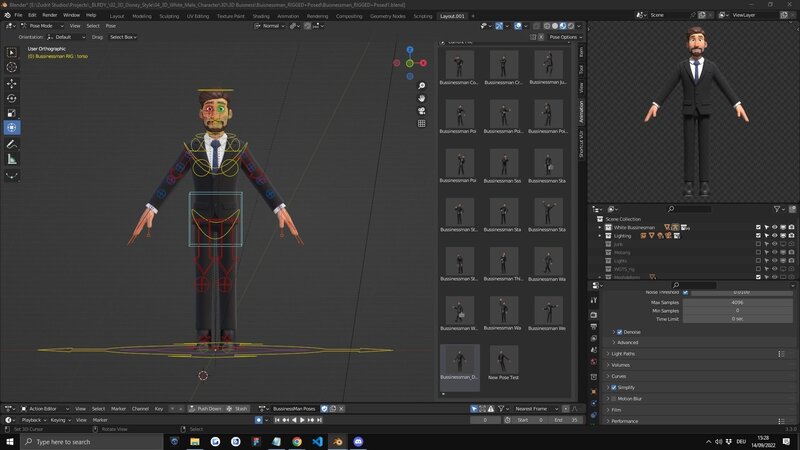This screenshot has height=450, width=800.
Task: Expand the White Bussinesman collection
Action: (600, 227)
